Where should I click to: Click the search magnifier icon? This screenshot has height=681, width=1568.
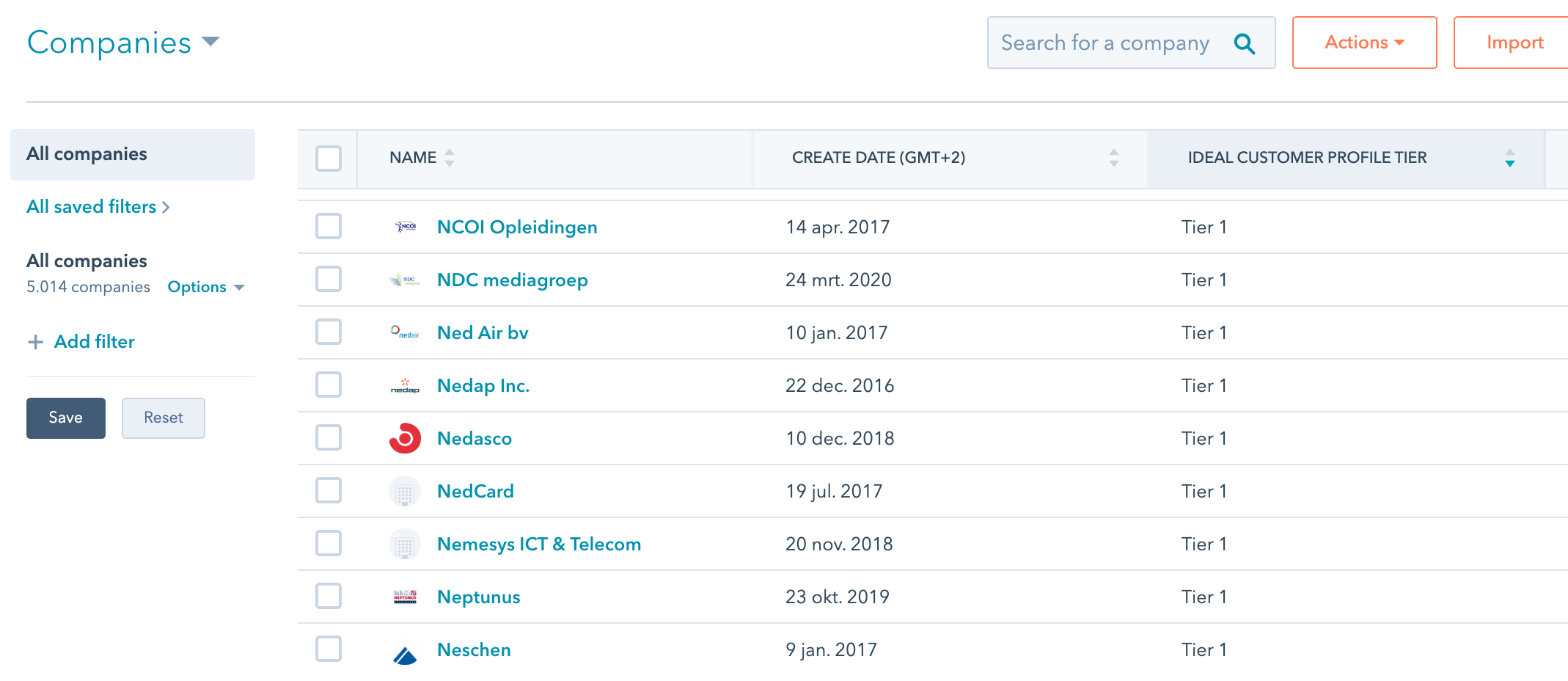(x=1245, y=44)
